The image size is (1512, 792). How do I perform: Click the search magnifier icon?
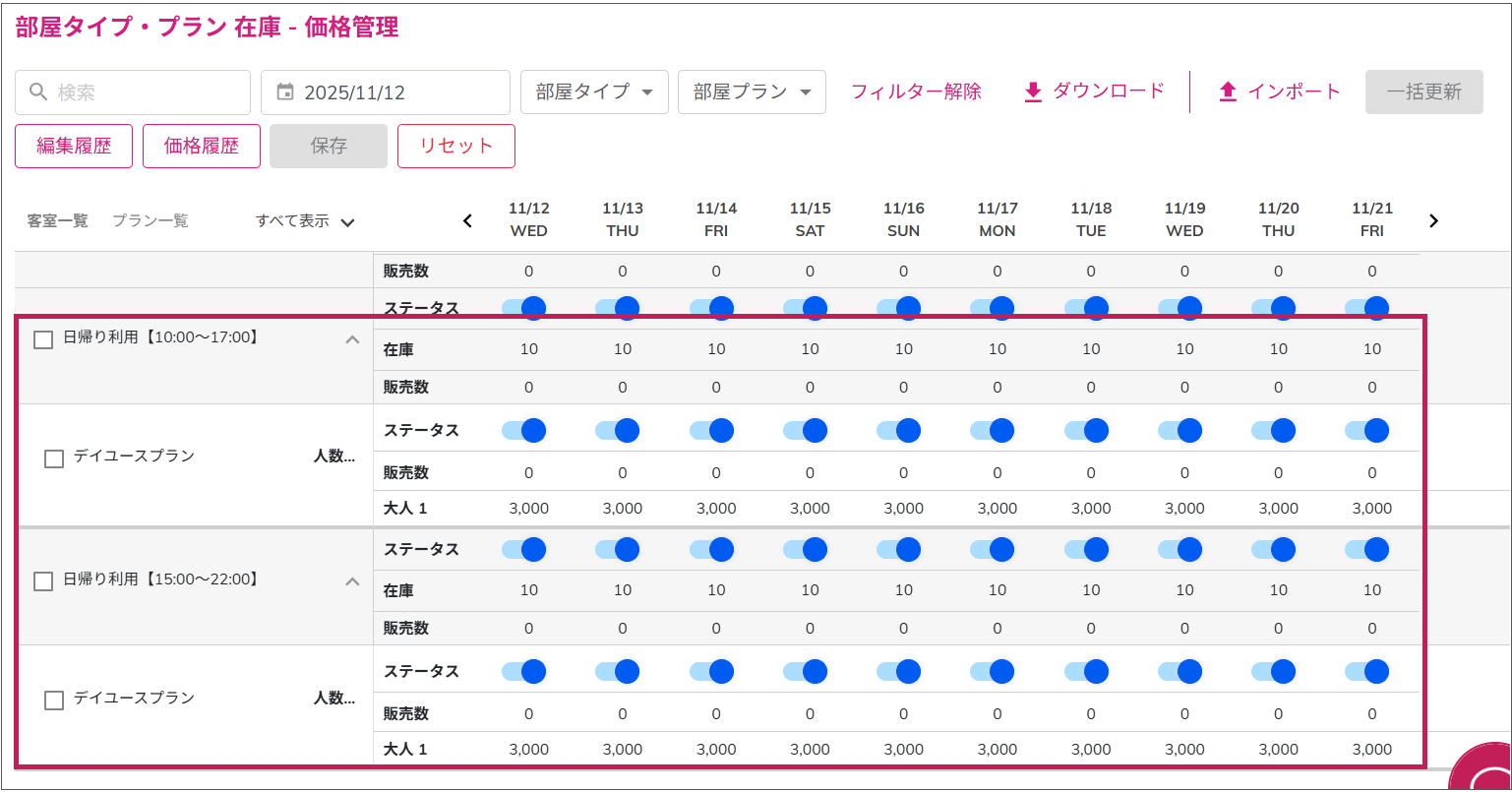pyautogui.click(x=38, y=92)
